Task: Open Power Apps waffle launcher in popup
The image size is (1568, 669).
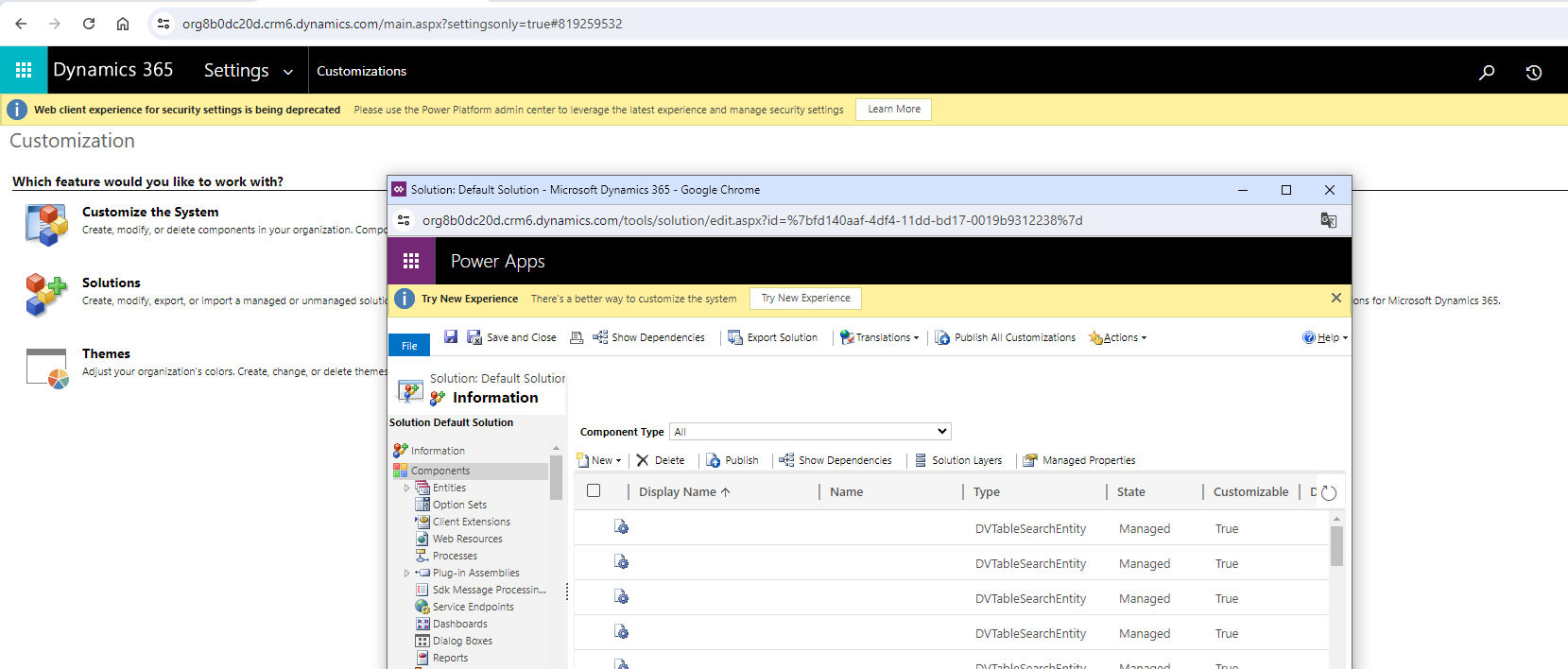Action: pos(411,261)
